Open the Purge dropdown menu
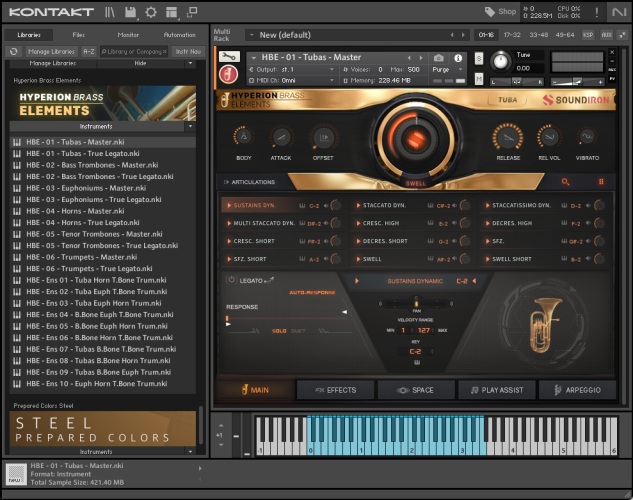This screenshot has height=500, width=633. [444, 69]
